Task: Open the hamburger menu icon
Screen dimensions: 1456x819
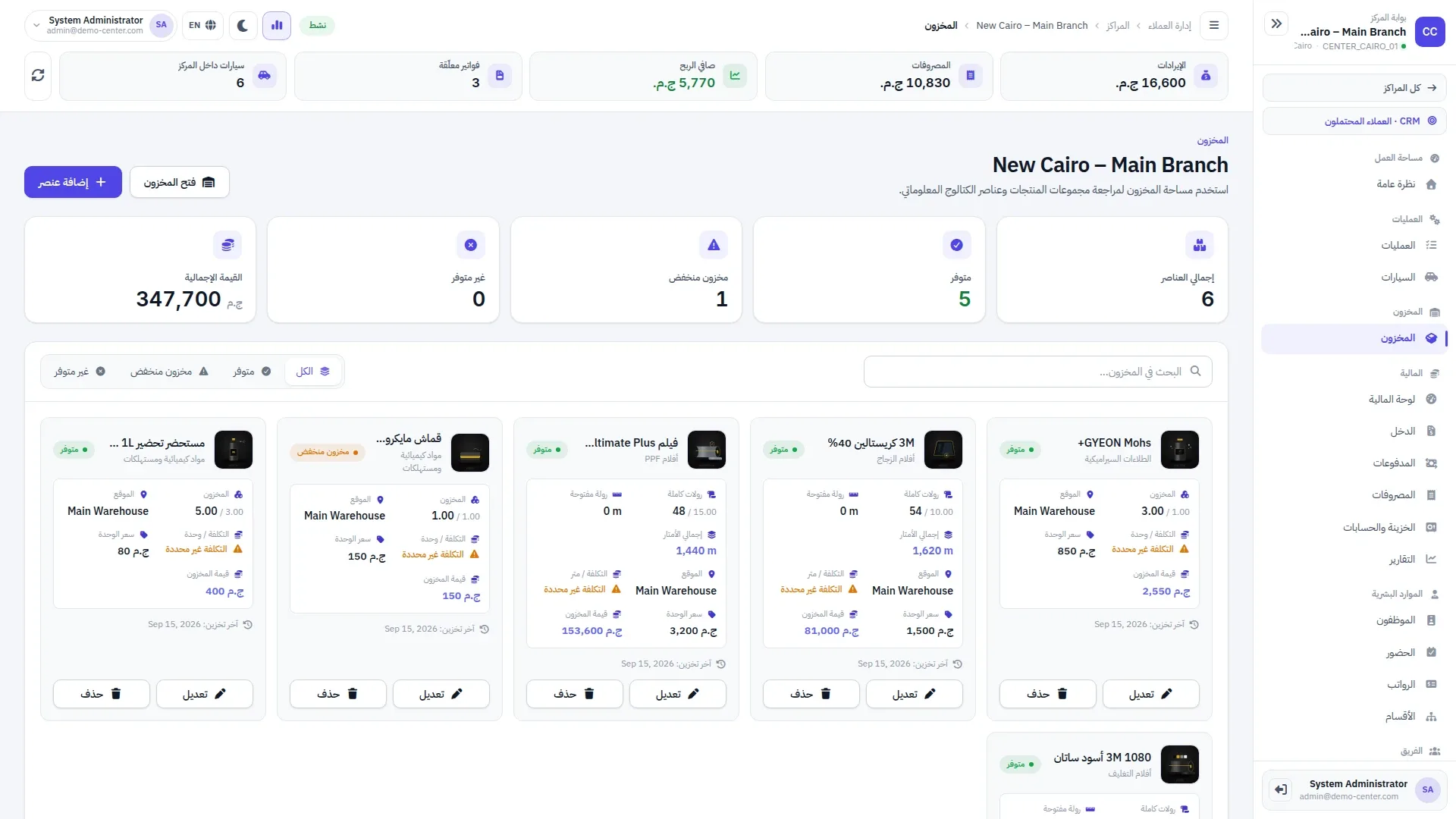Action: (x=1214, y=26)
